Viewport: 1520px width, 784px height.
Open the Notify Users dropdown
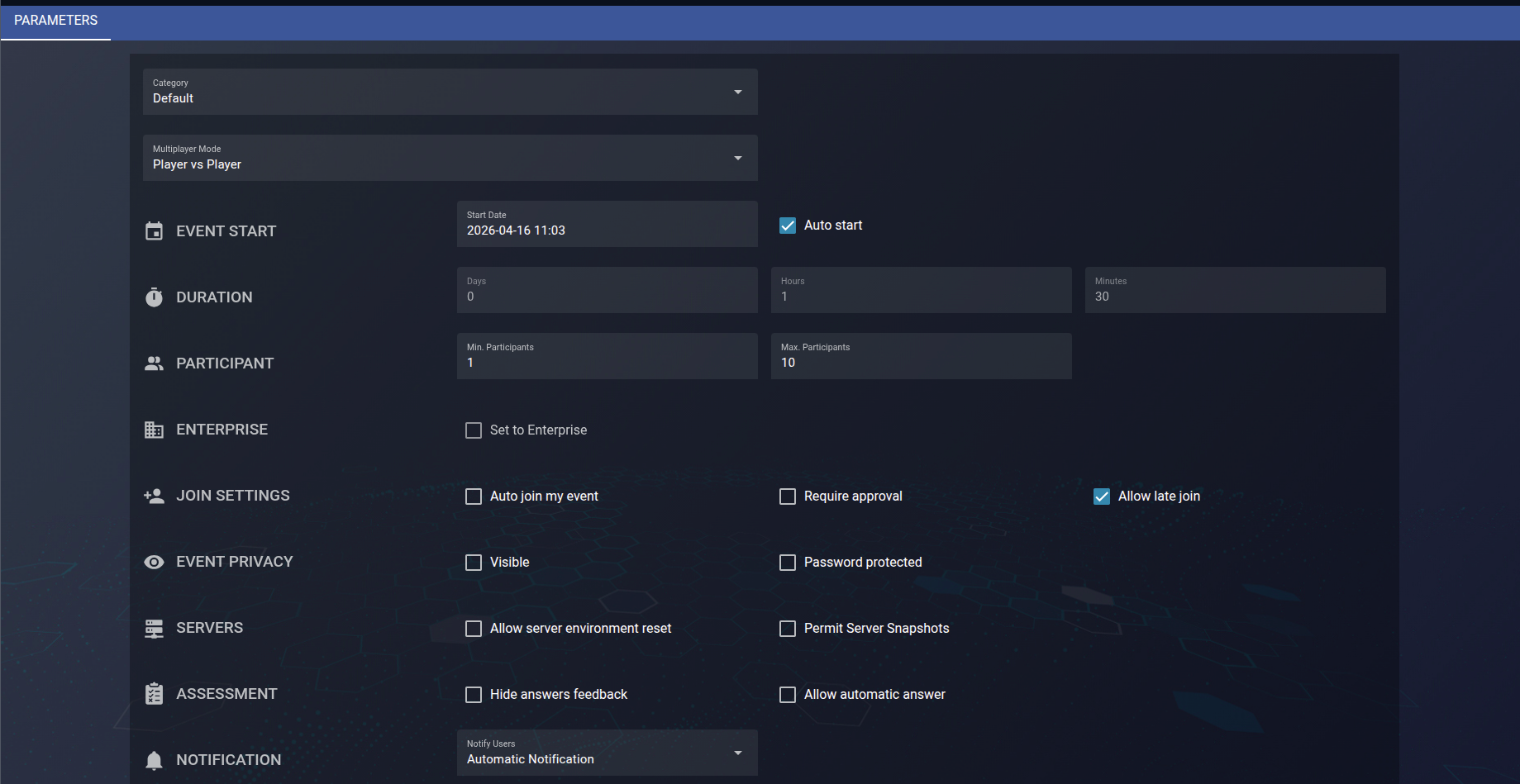click(608, 753)
